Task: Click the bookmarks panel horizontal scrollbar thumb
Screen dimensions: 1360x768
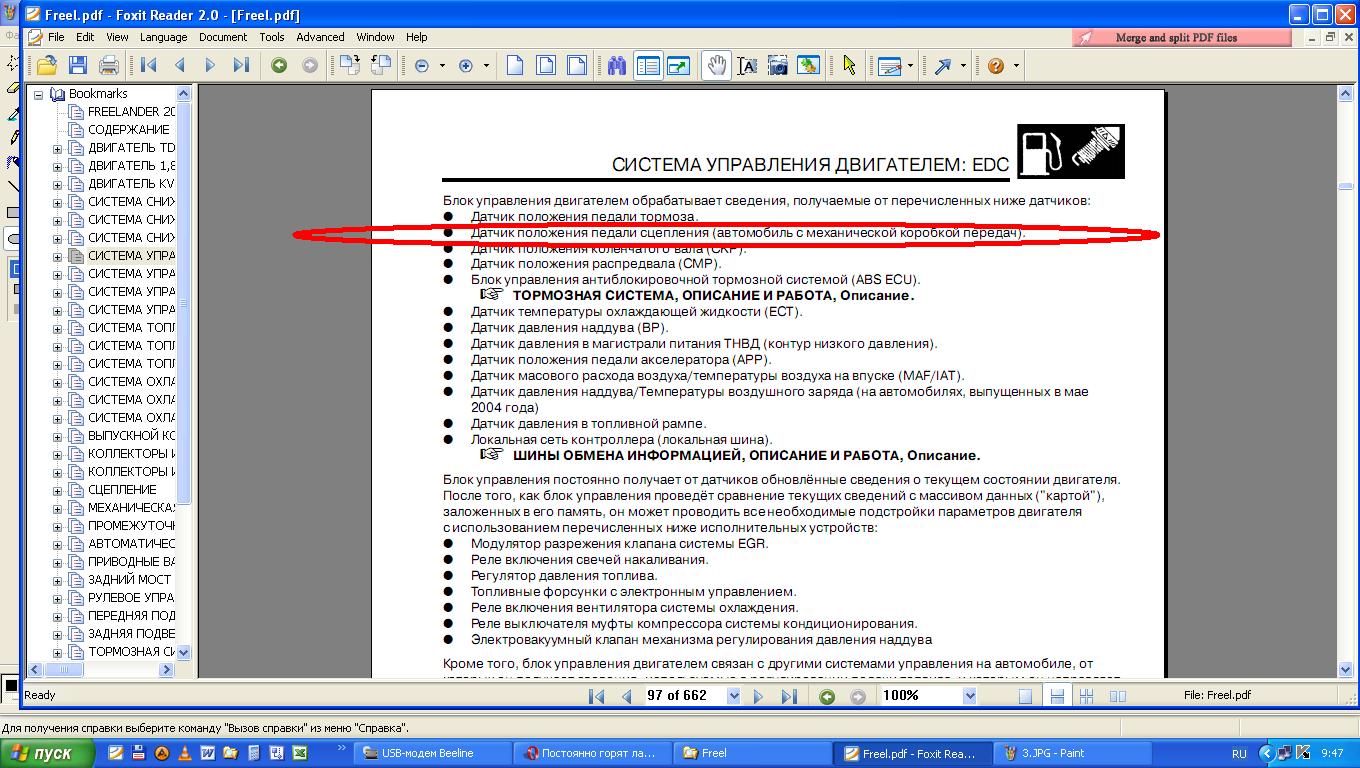Action: 63,670
